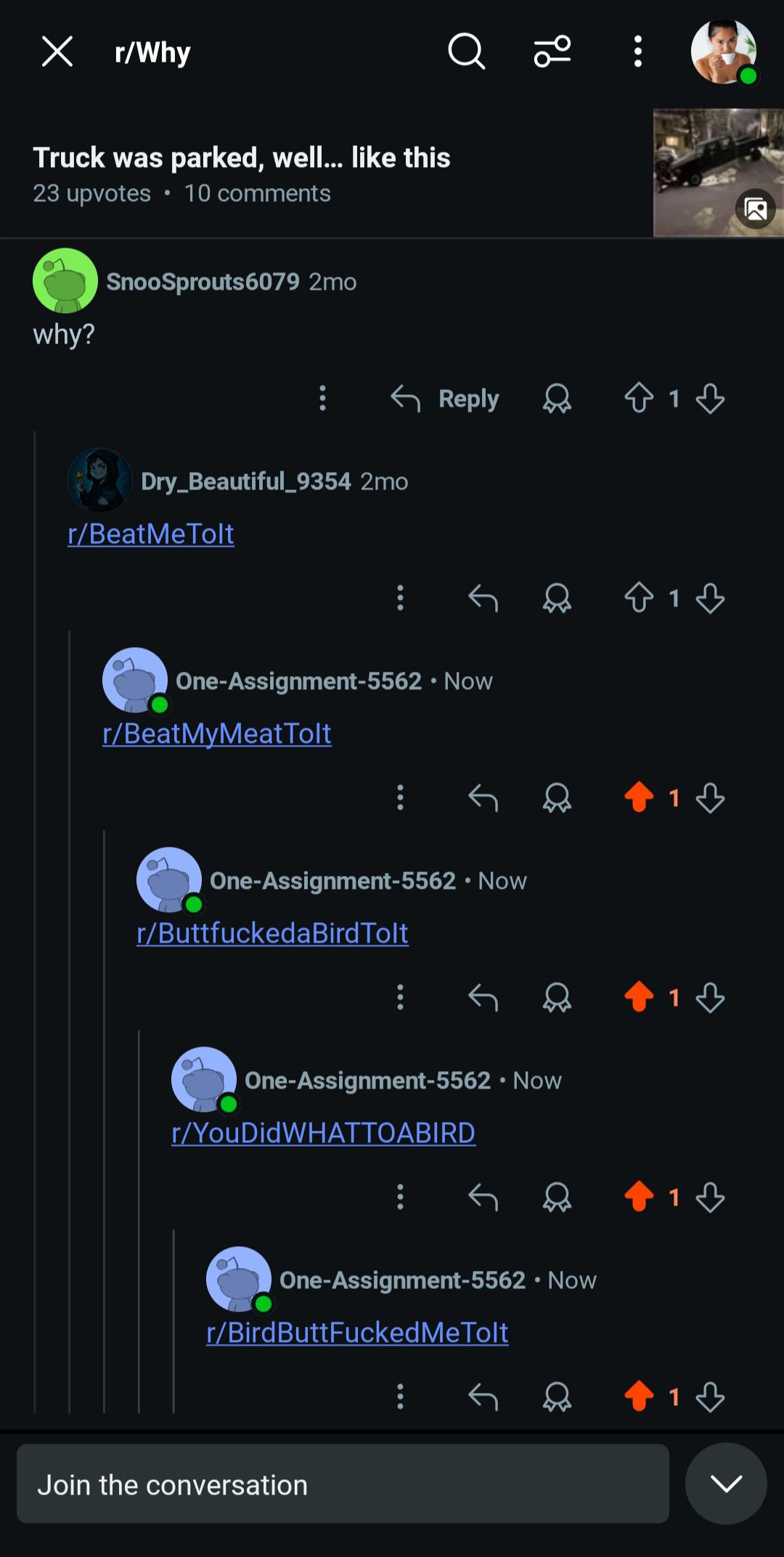Screen dimensions: 784x1557
Task: Open the header three-dot overflow menu
Action: point(638,52)
